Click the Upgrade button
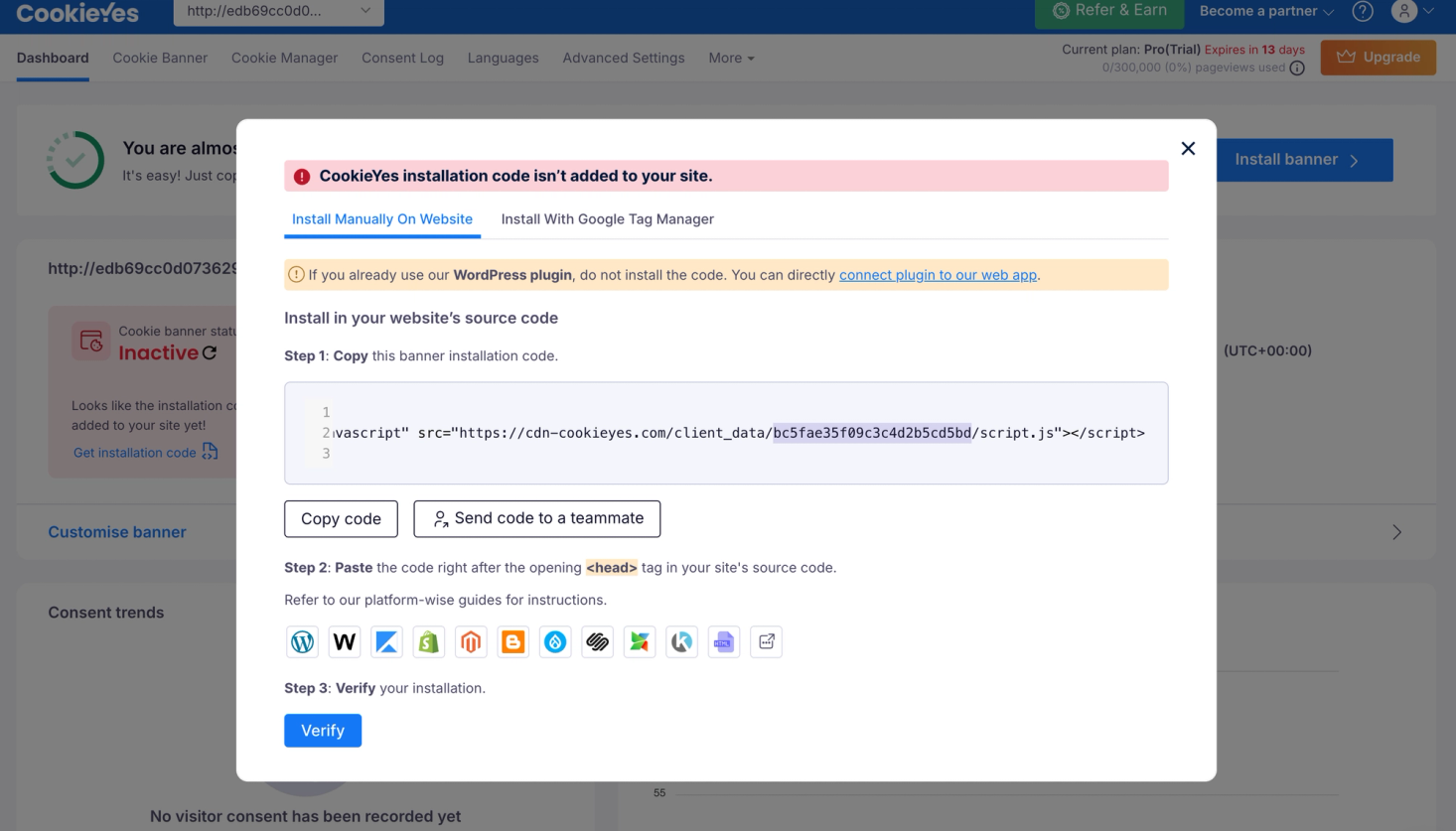 tap(1378, 57)
